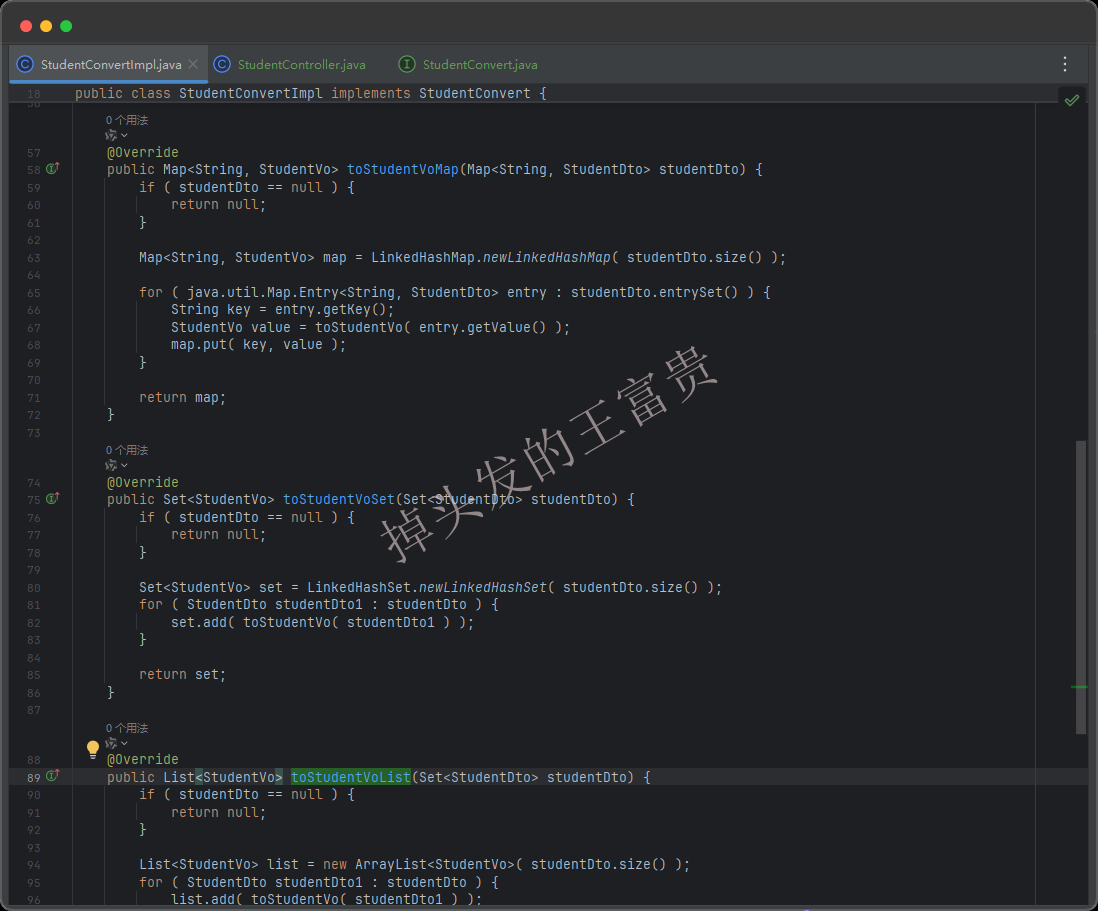Click @Override annotation on line 74
Screen dimensions: 1098x911
(143, 482)
